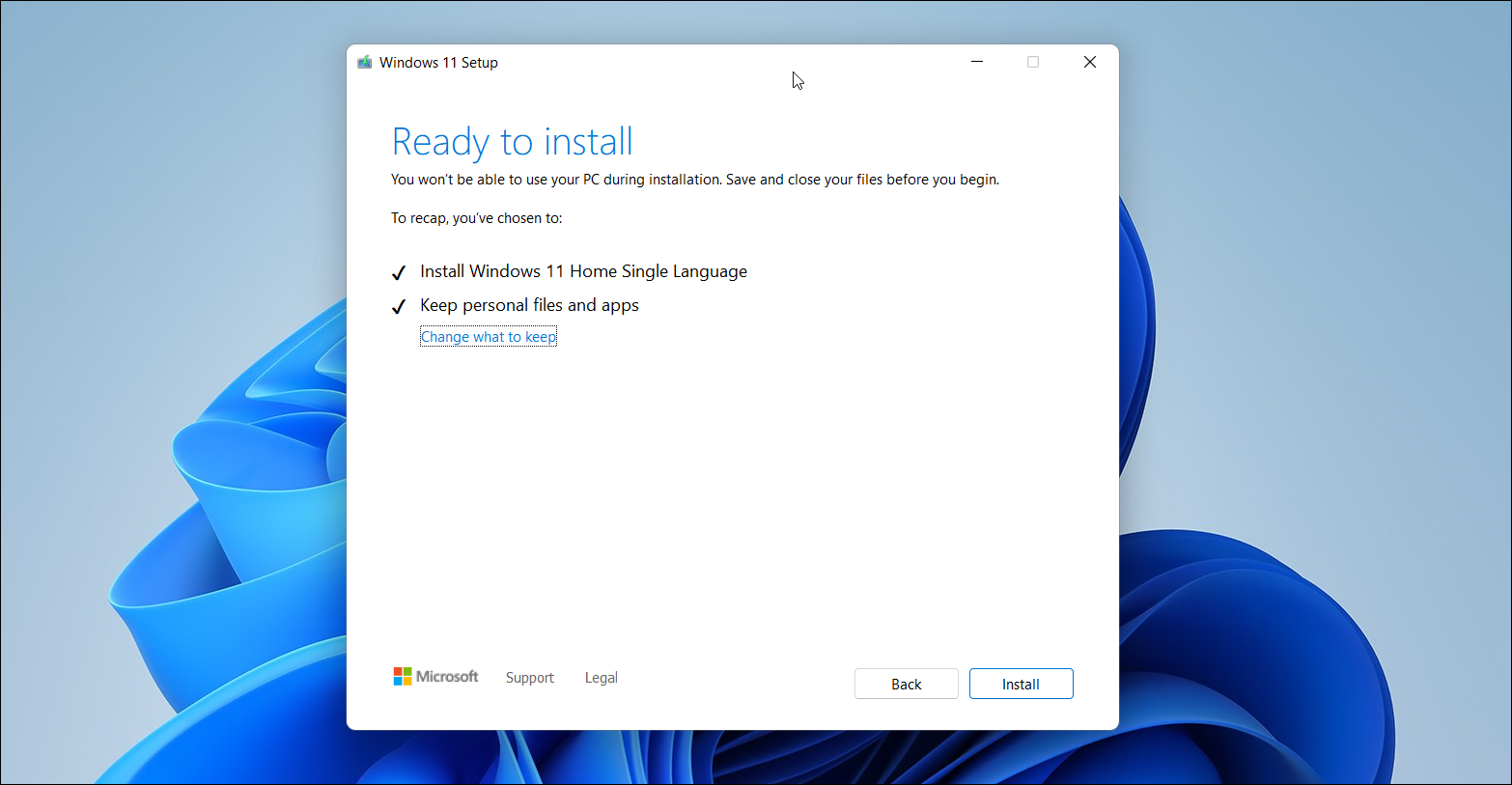1512x785 pixels.
Task: Open the Legal link
Action: 601,678
